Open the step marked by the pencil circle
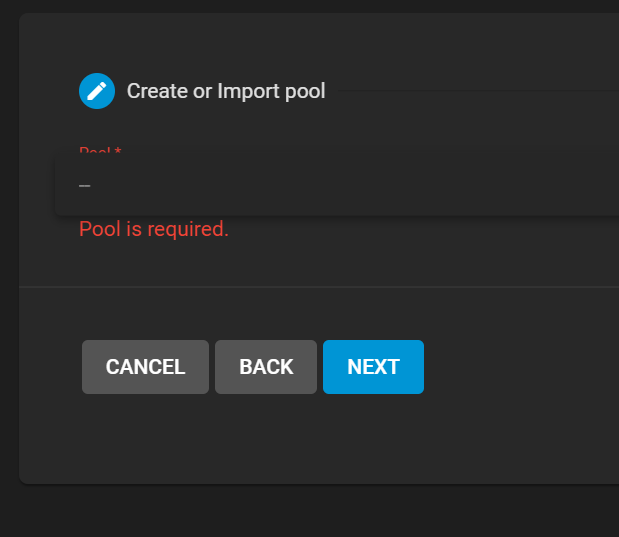This screenshot has width=619, height=537. tap(97, 91)
